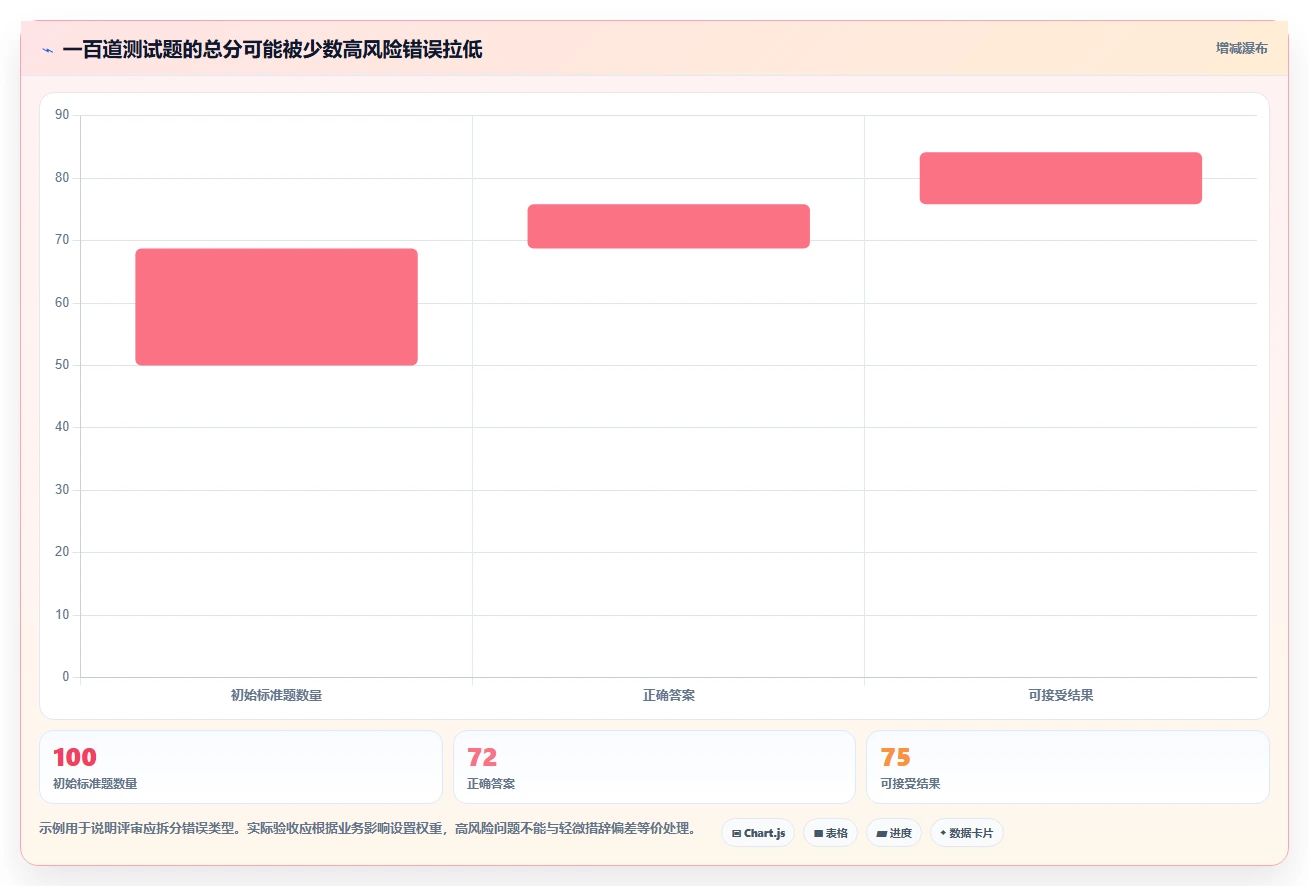1309x886 pixels.
Task: Select the Chart.js tag chip
Action: tap(758, 833)
